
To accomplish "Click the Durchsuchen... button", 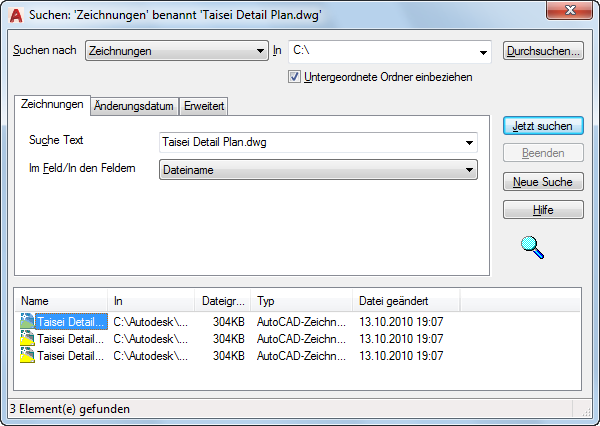I will (543, 51).
